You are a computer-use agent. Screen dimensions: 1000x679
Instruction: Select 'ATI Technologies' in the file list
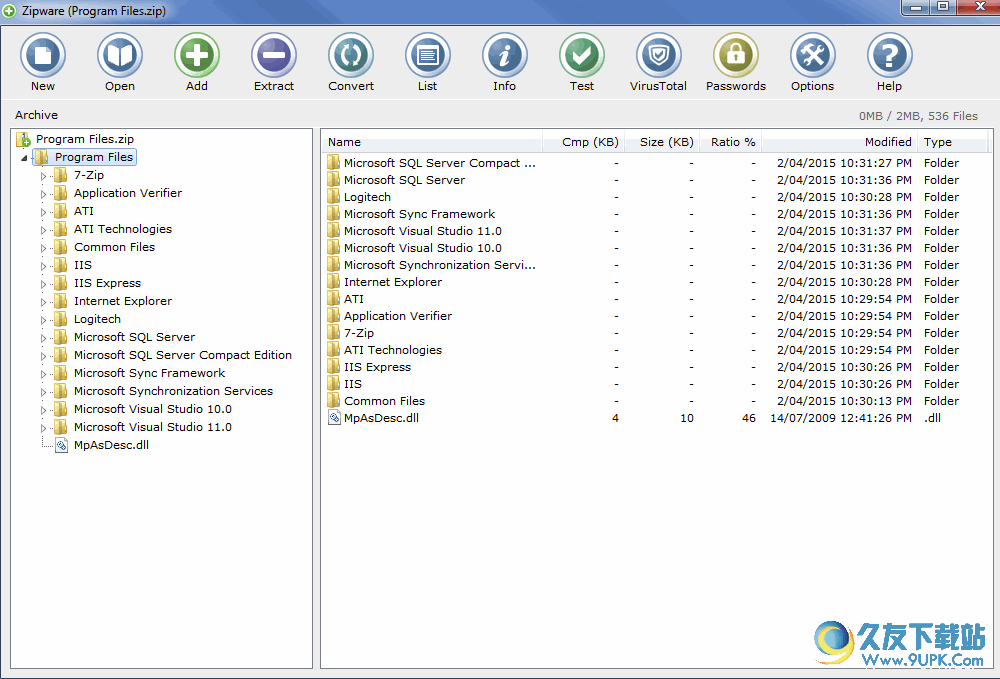point(393,350)
